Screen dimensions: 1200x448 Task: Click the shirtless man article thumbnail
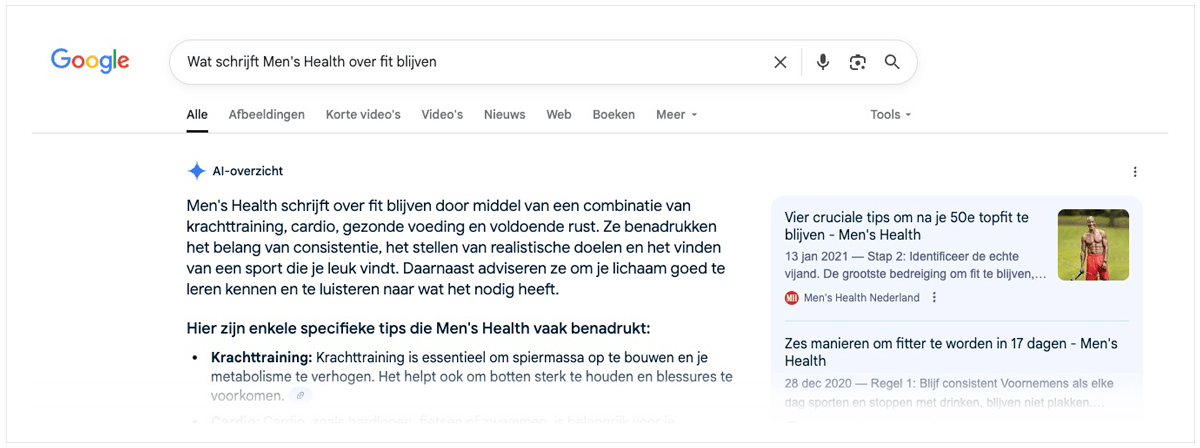click(x=1093, y=245)
